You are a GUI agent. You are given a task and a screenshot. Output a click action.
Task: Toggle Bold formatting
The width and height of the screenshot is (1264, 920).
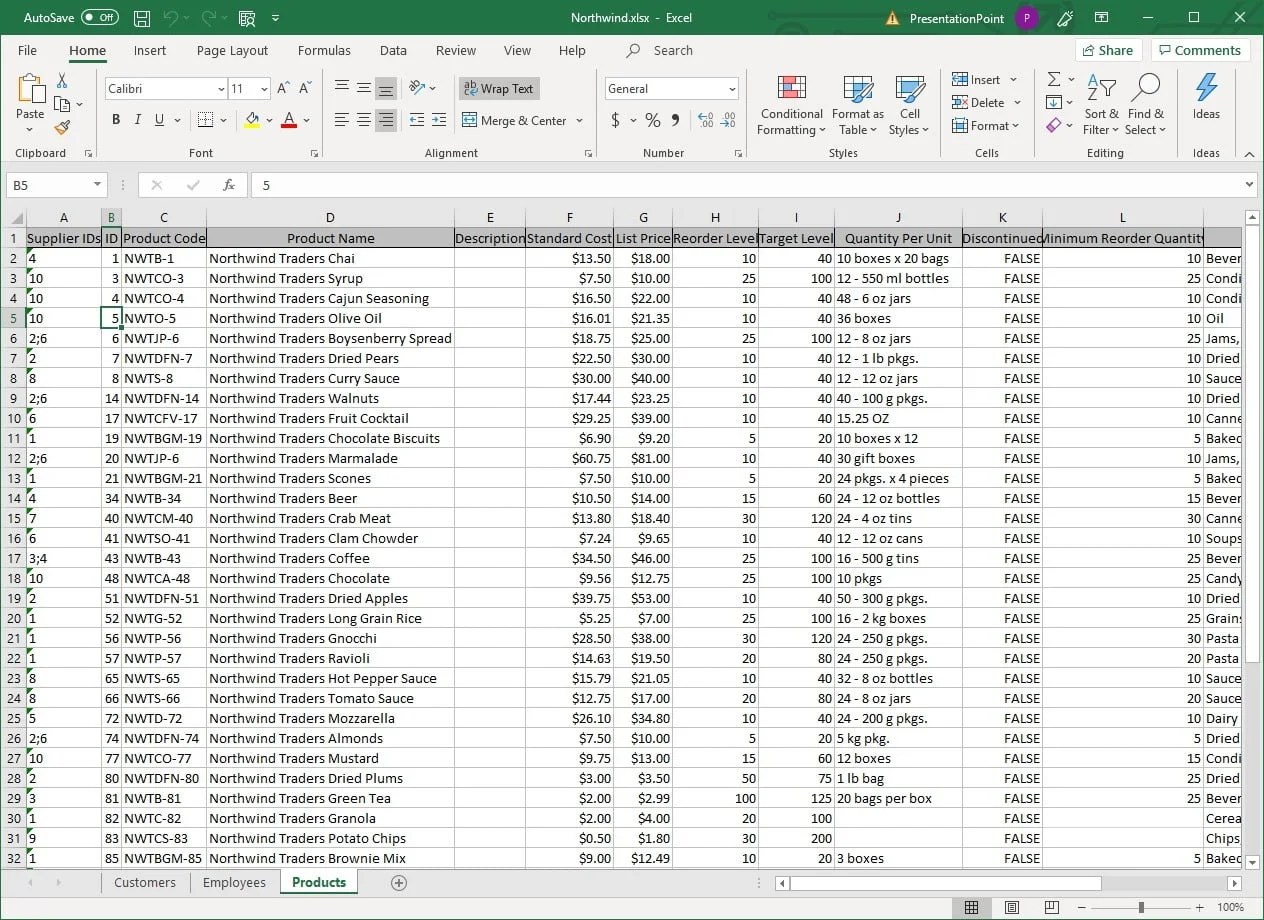[116, 120]
